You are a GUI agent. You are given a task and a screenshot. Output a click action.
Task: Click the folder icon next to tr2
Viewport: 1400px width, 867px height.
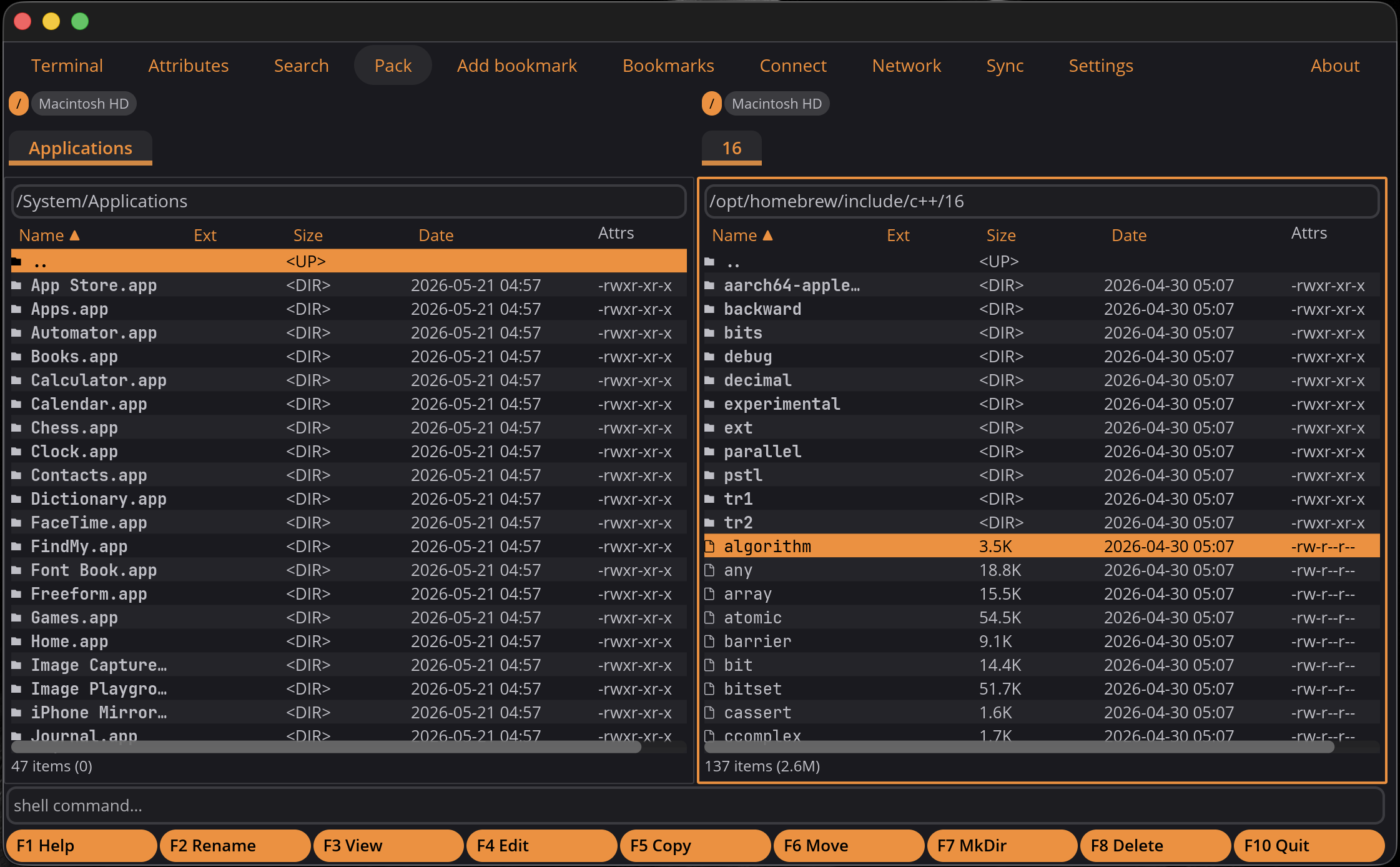(710, 523)
